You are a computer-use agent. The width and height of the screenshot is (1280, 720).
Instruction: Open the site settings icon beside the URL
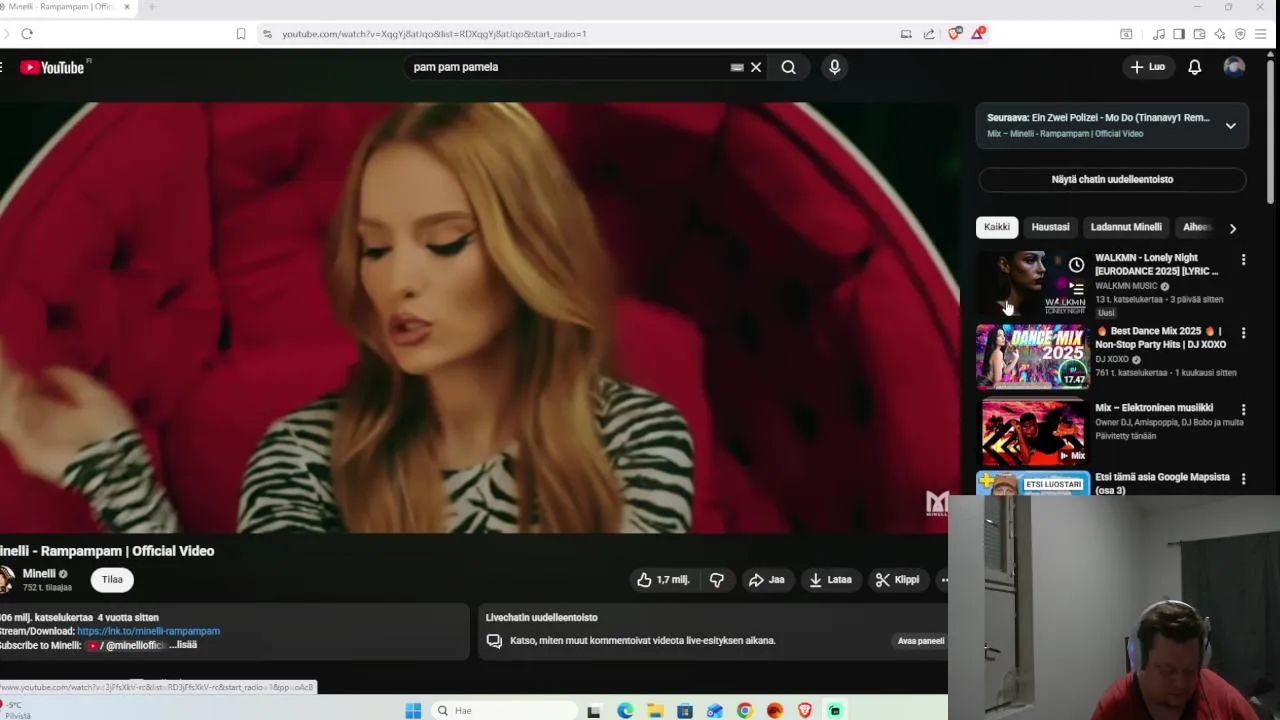click(267, 34)
